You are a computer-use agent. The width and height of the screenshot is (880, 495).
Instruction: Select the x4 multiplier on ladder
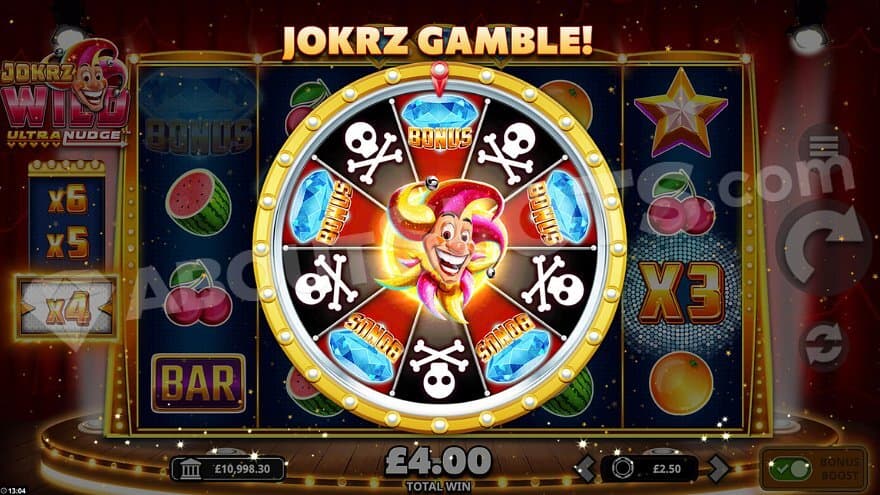[x=66, y=308]
